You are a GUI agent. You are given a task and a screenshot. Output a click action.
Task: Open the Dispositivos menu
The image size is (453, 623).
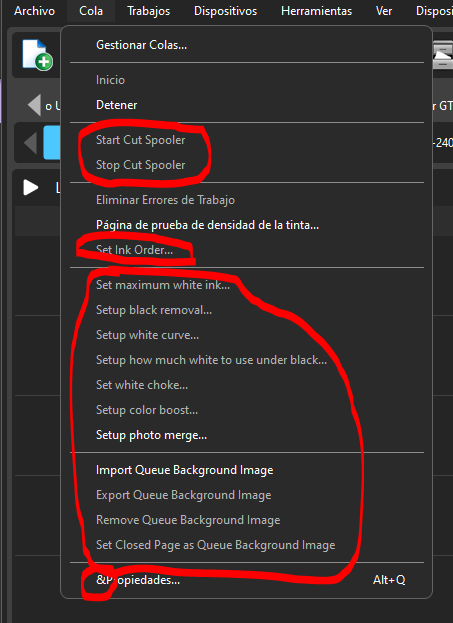(x=225, y=11)
